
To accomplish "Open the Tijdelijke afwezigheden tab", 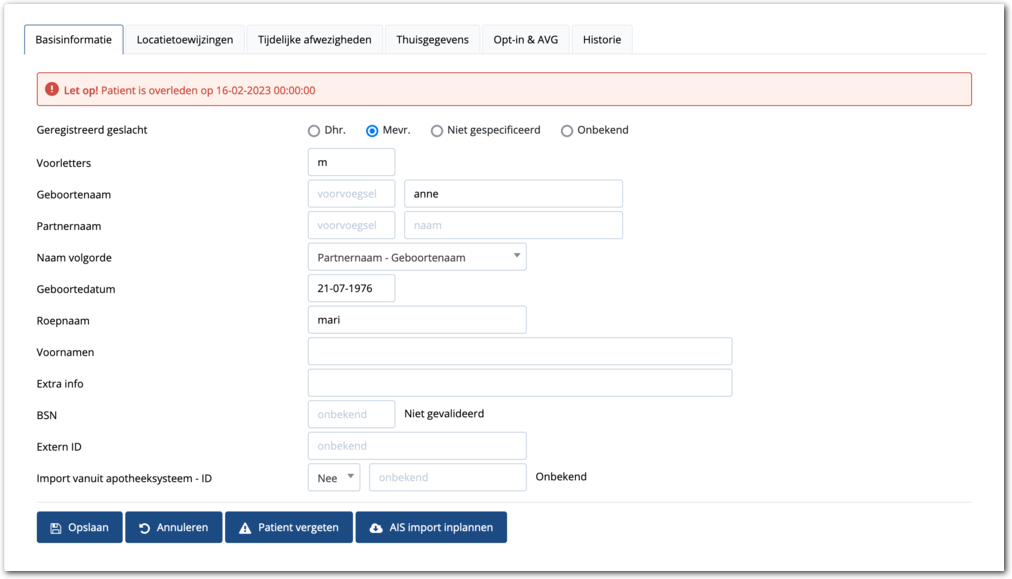I will point(314,40).
